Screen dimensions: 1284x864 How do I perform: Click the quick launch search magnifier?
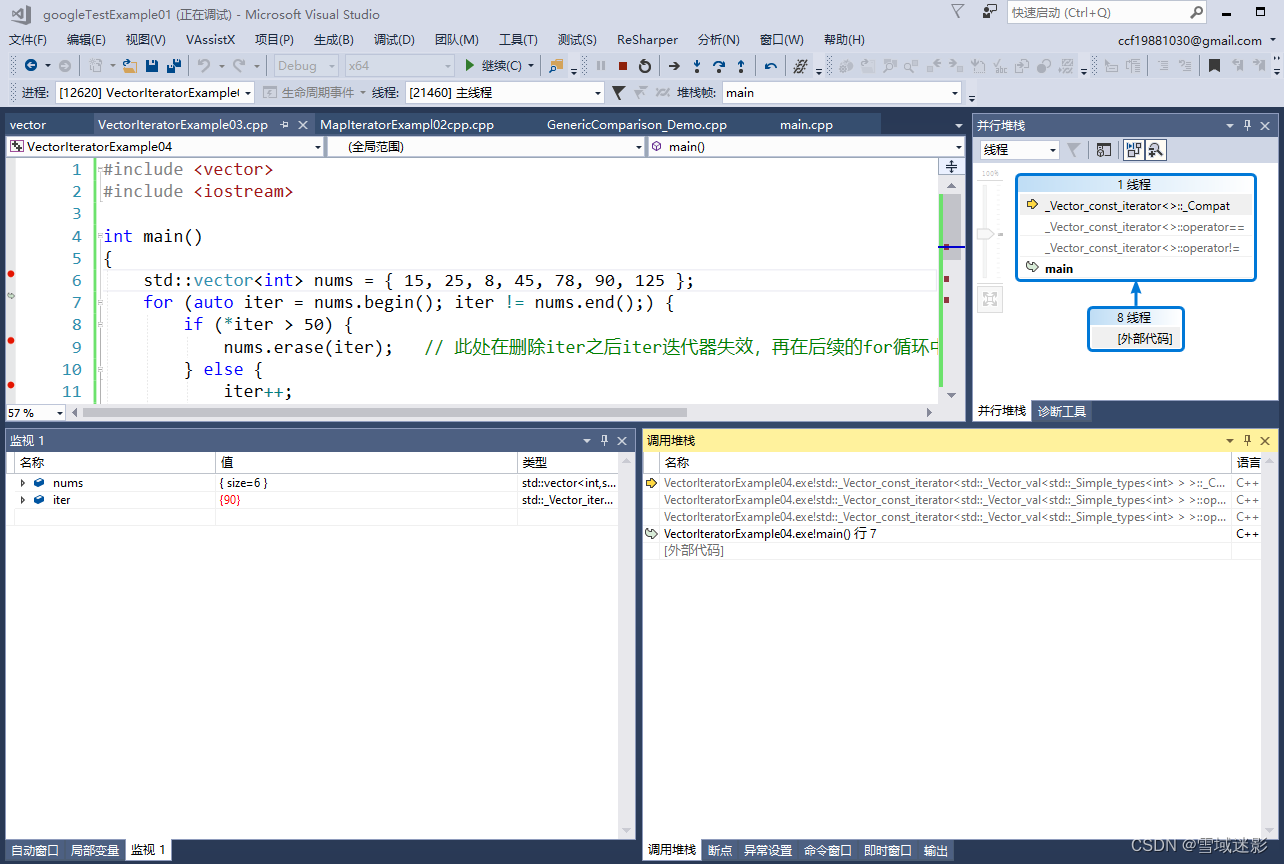point(1196,13)
